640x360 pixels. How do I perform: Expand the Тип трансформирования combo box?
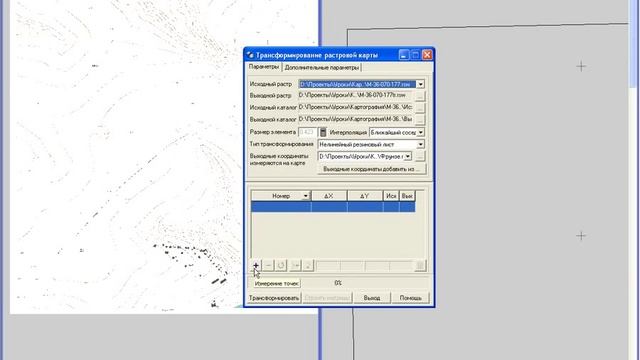pyautogui.click(x=420, y=144)
